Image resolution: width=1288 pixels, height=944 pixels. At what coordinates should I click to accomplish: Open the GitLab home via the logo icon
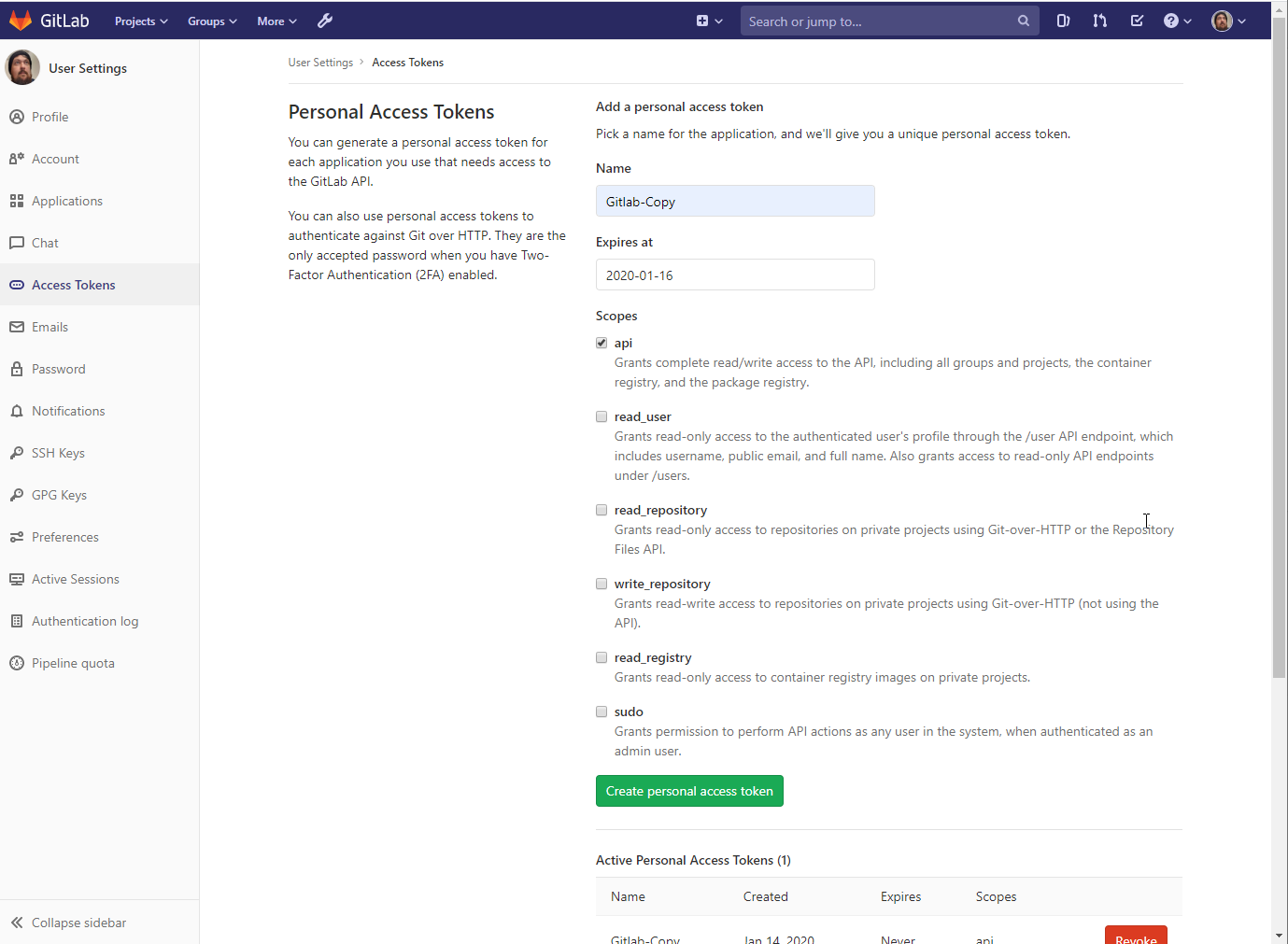pos(20,21)
